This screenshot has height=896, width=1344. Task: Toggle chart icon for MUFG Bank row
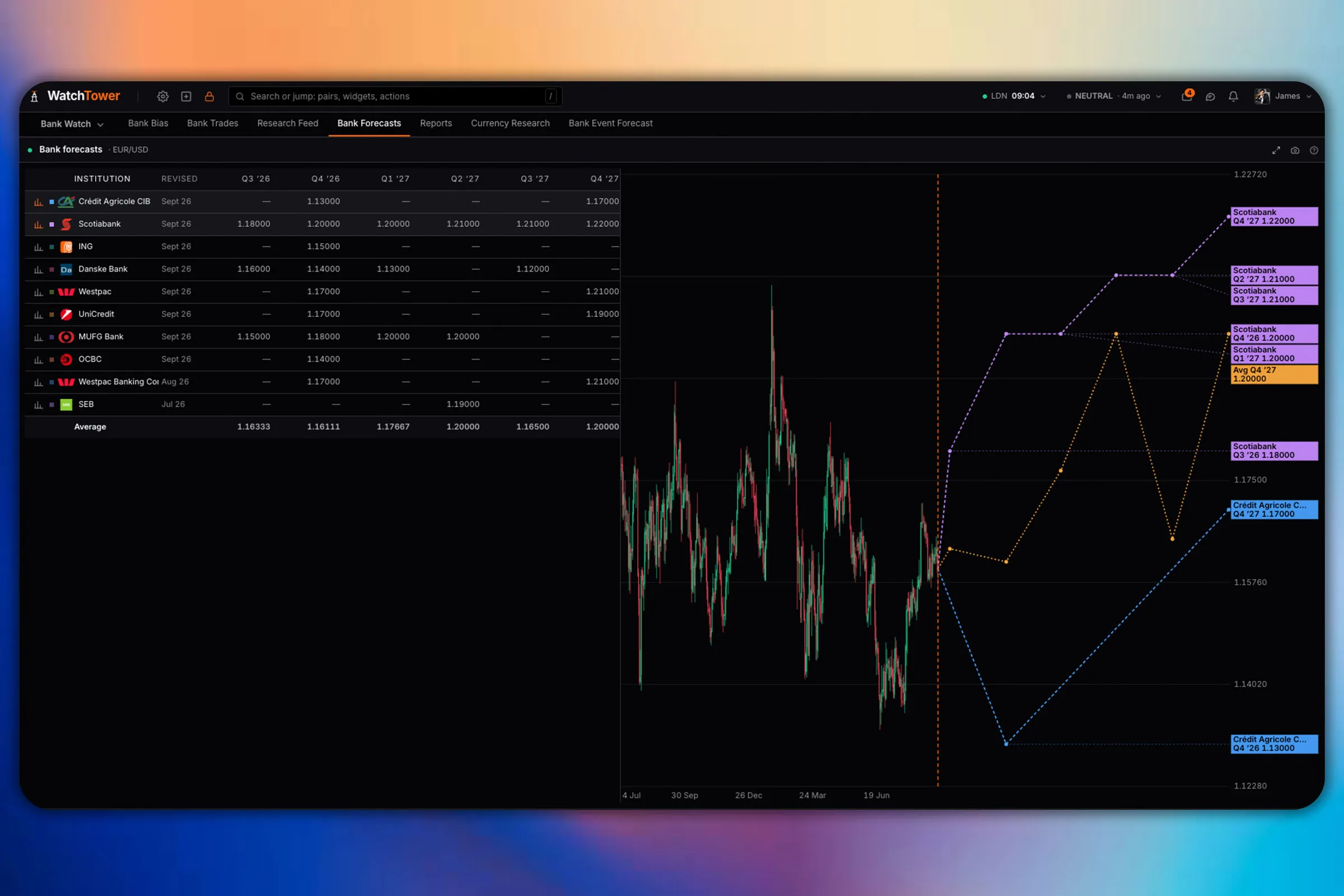[38, 337]
